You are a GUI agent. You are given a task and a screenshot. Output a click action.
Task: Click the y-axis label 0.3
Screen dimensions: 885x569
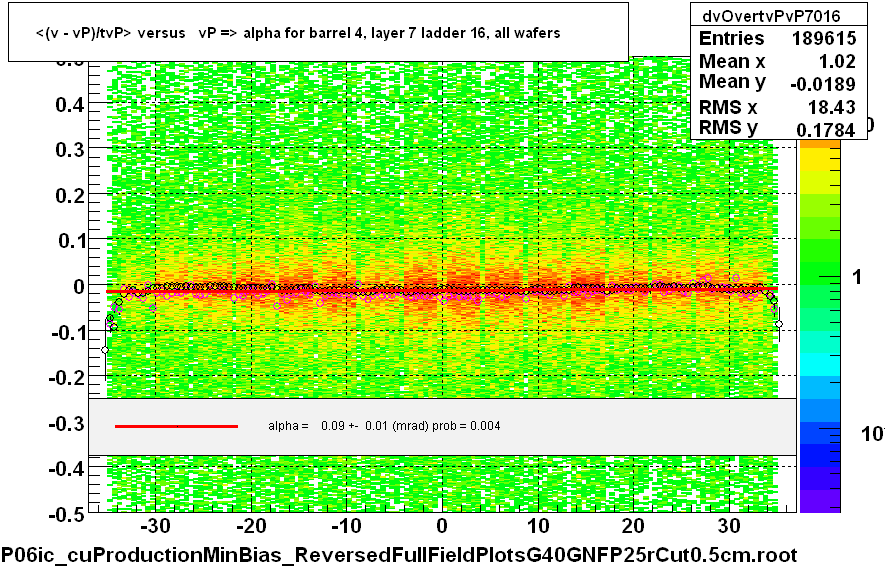click(69, 150)
